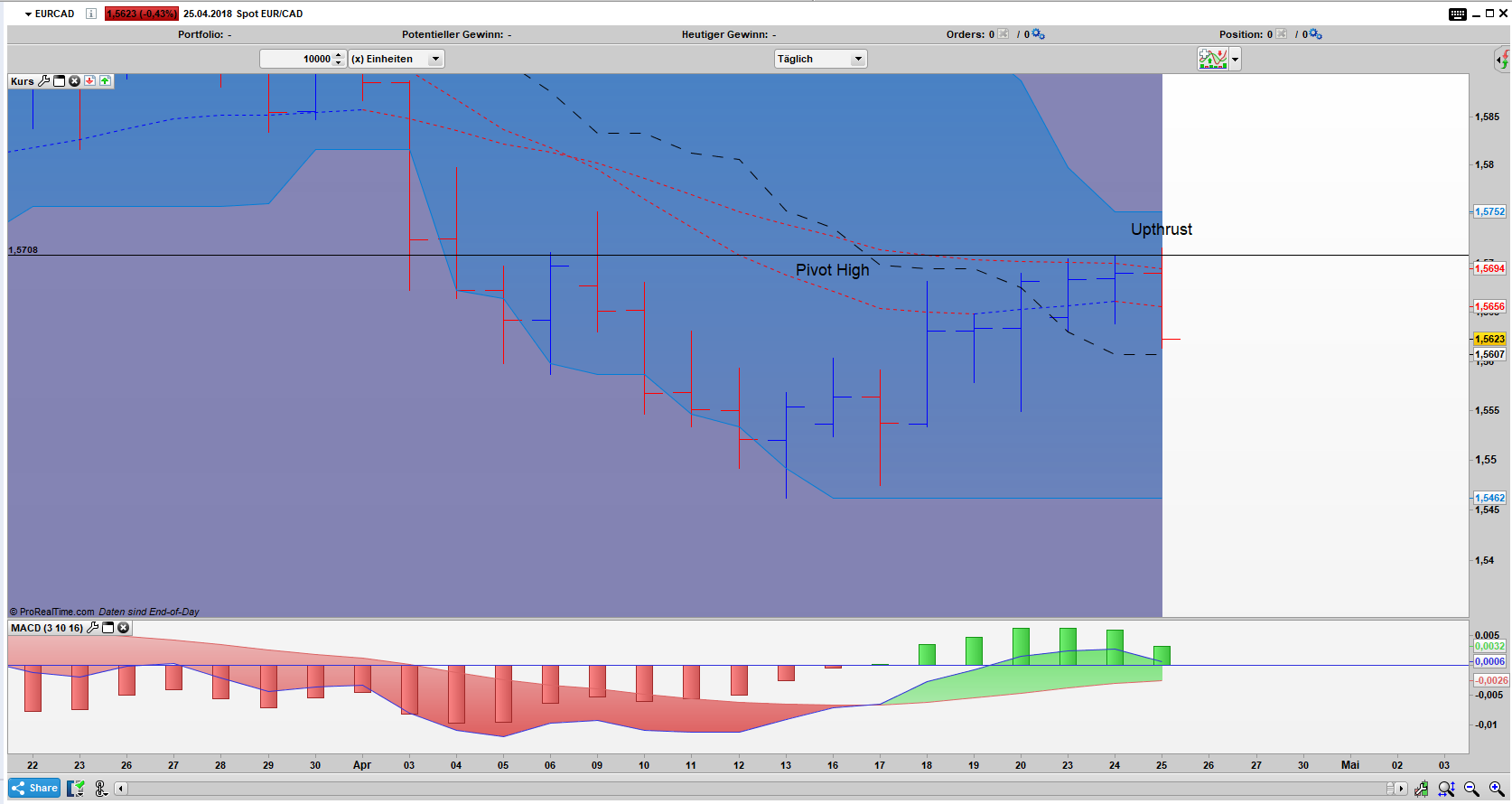Viewport: 1512px width, 804px height.
Task: Close position using the Position X icon
Action: pos(1282,34)
